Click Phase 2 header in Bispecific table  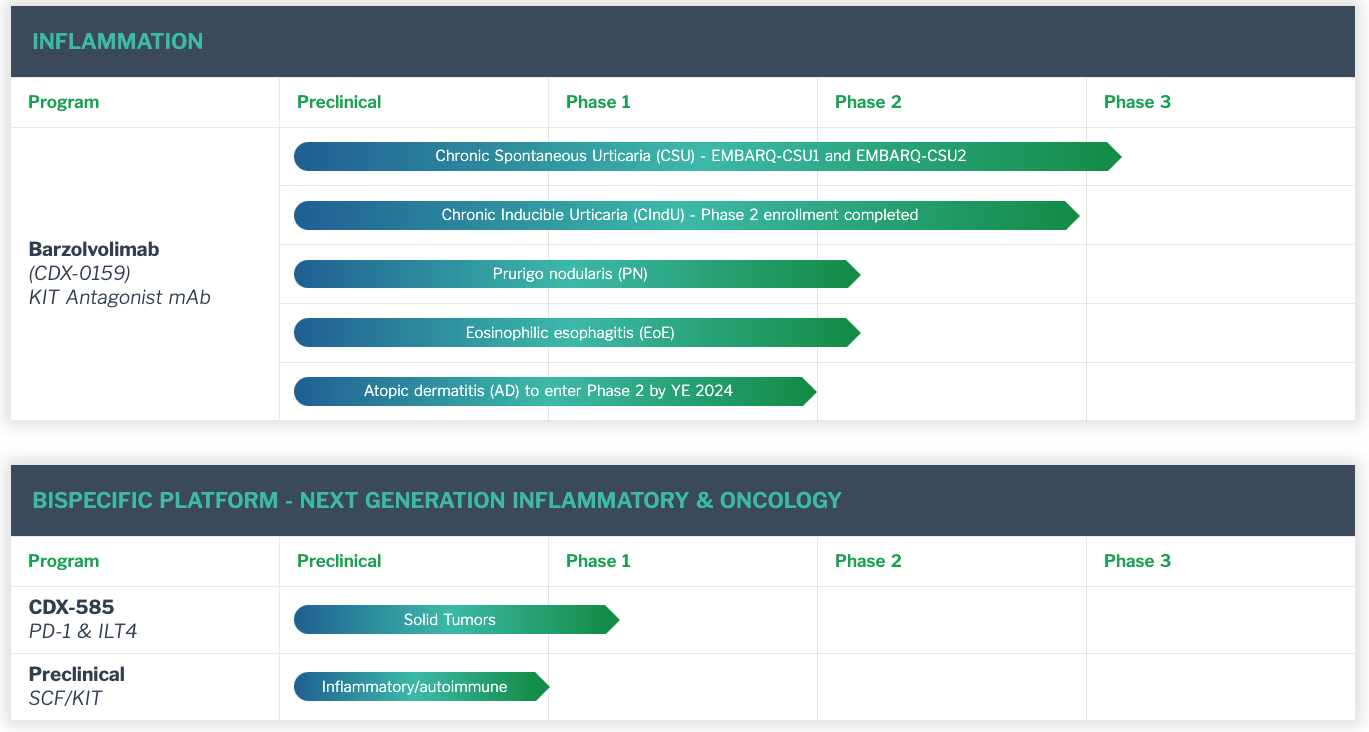pos(868,561)
